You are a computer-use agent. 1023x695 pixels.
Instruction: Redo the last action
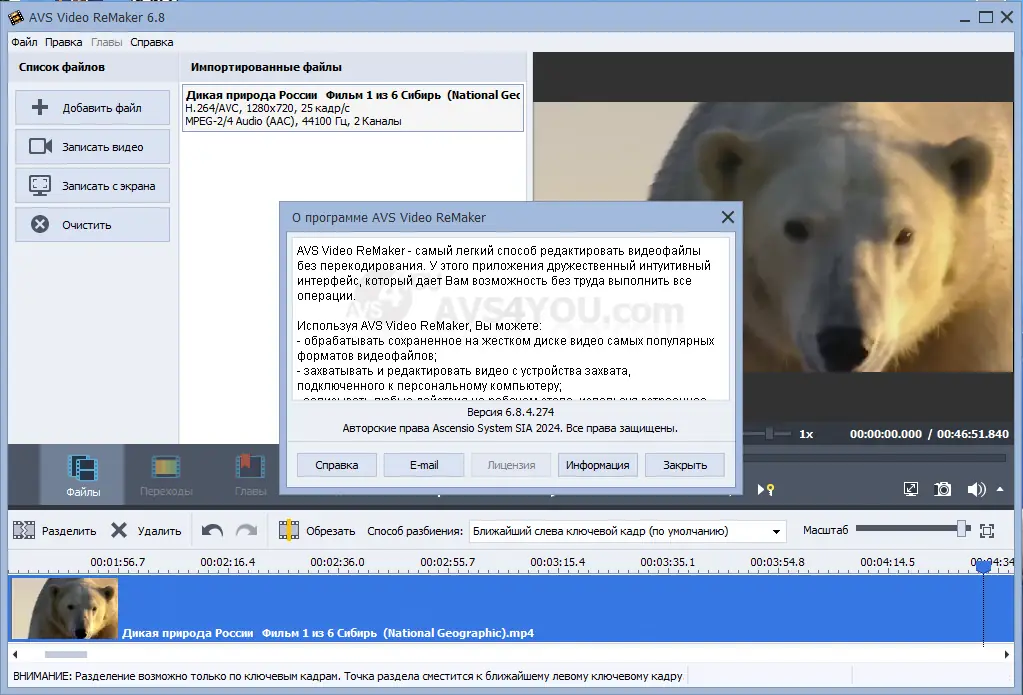point(247,530)
